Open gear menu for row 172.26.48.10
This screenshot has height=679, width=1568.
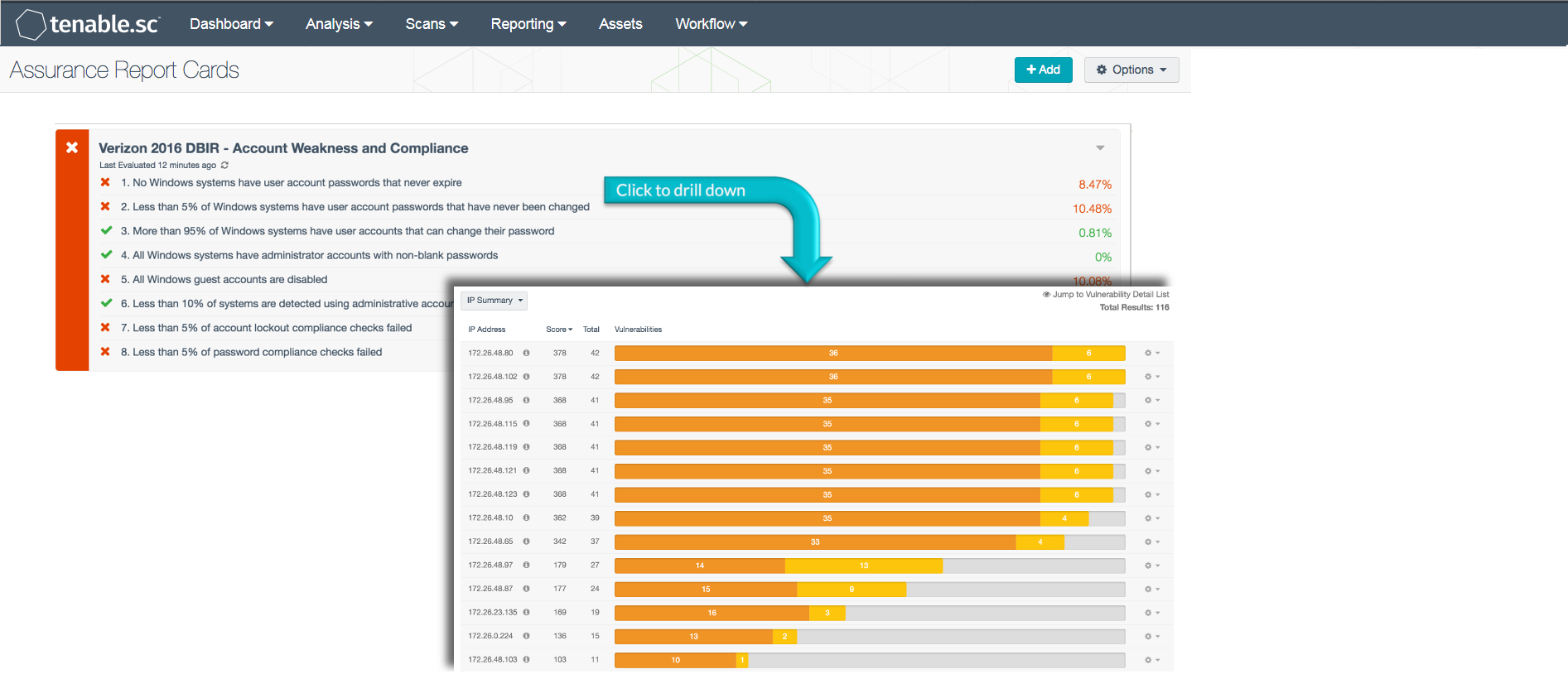click(1151, 518)
